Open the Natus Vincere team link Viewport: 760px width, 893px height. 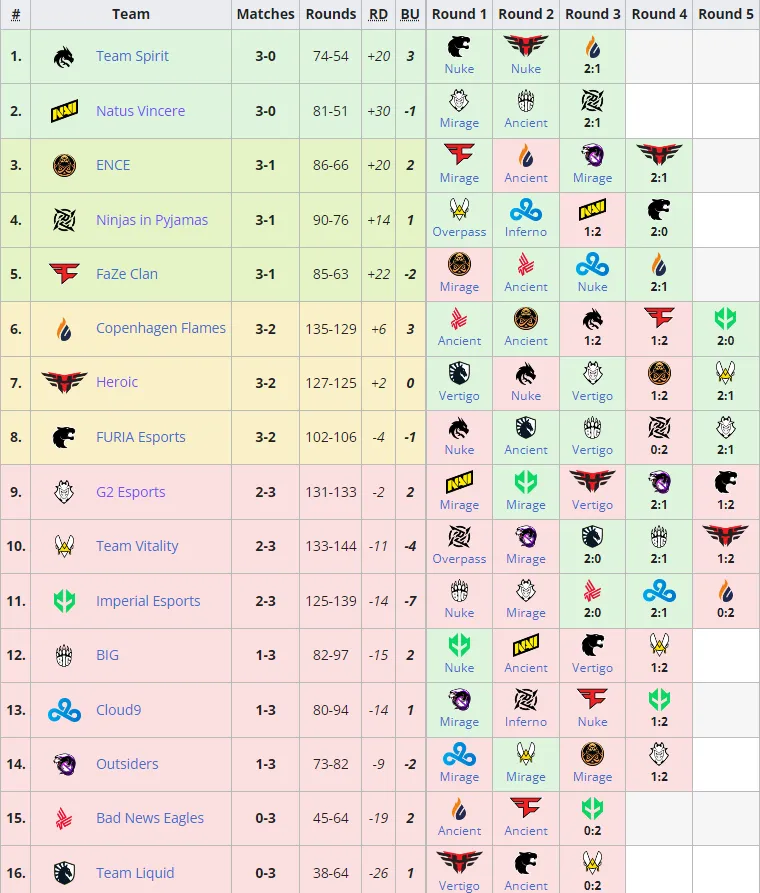click(140, 111)
